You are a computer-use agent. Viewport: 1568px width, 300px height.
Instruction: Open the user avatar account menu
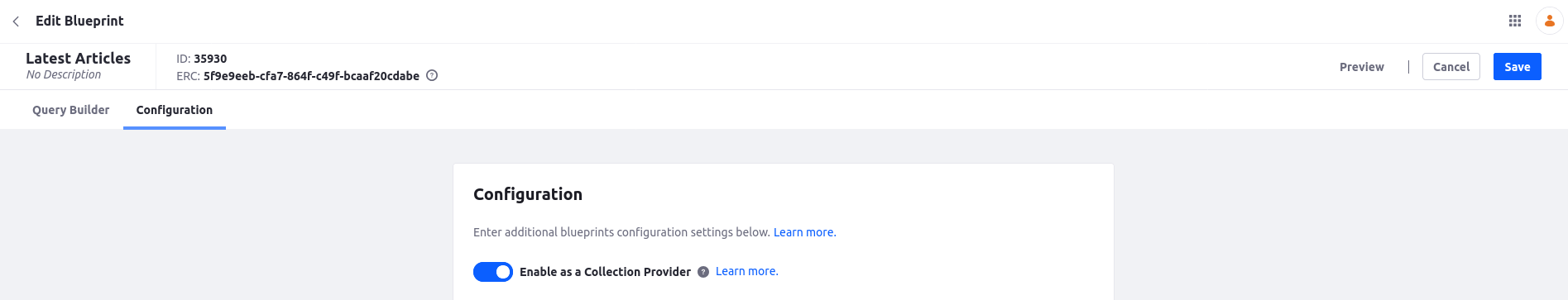(1549, 21)
